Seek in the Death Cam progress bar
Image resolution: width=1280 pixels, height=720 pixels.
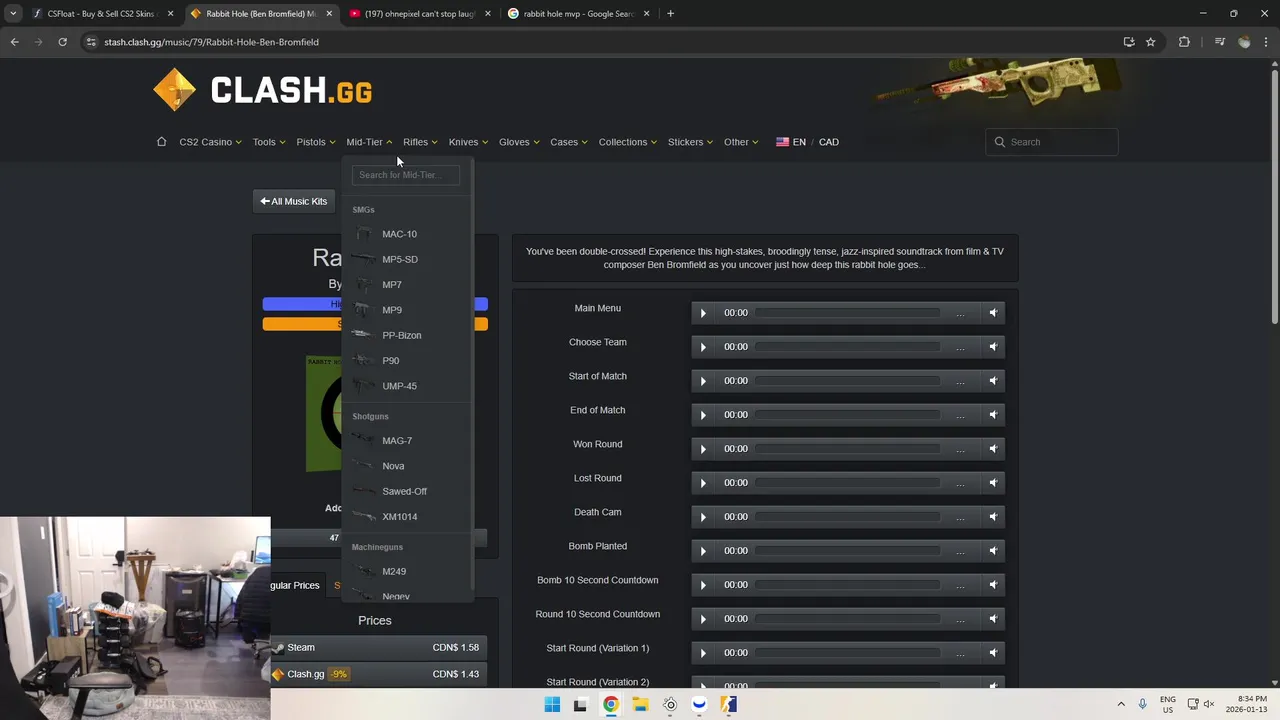click(848, 517)
